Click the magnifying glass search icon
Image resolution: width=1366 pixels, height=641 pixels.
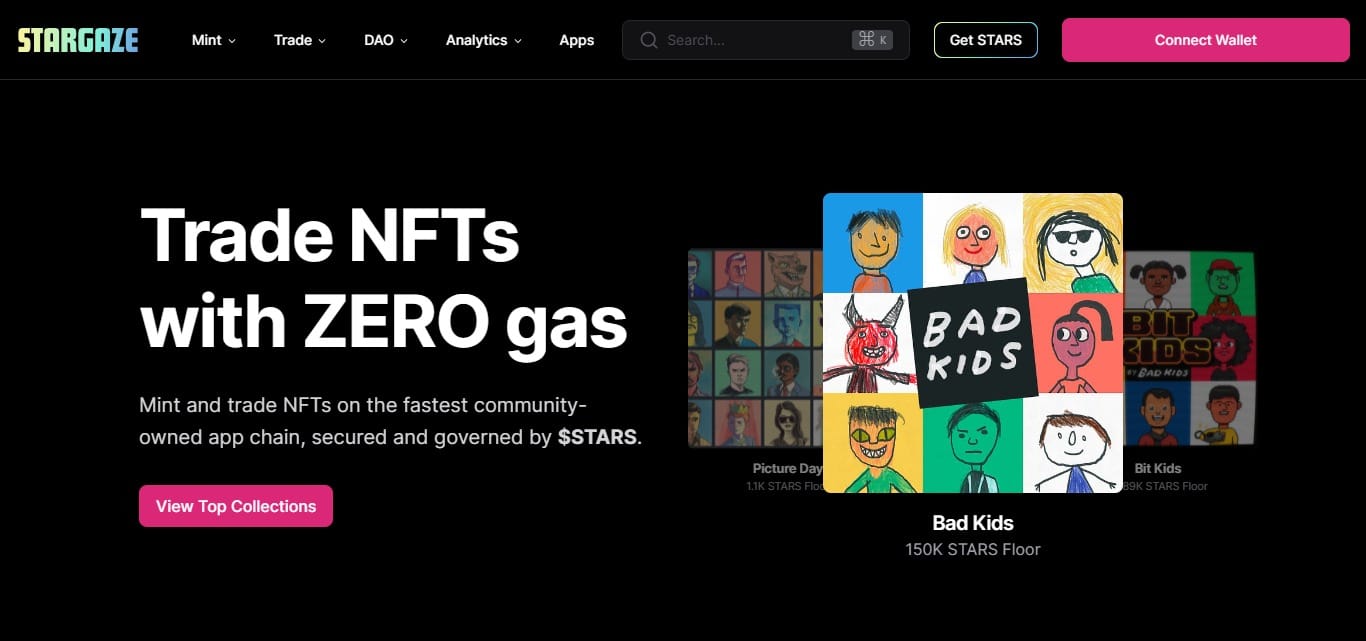pos(648,40)
